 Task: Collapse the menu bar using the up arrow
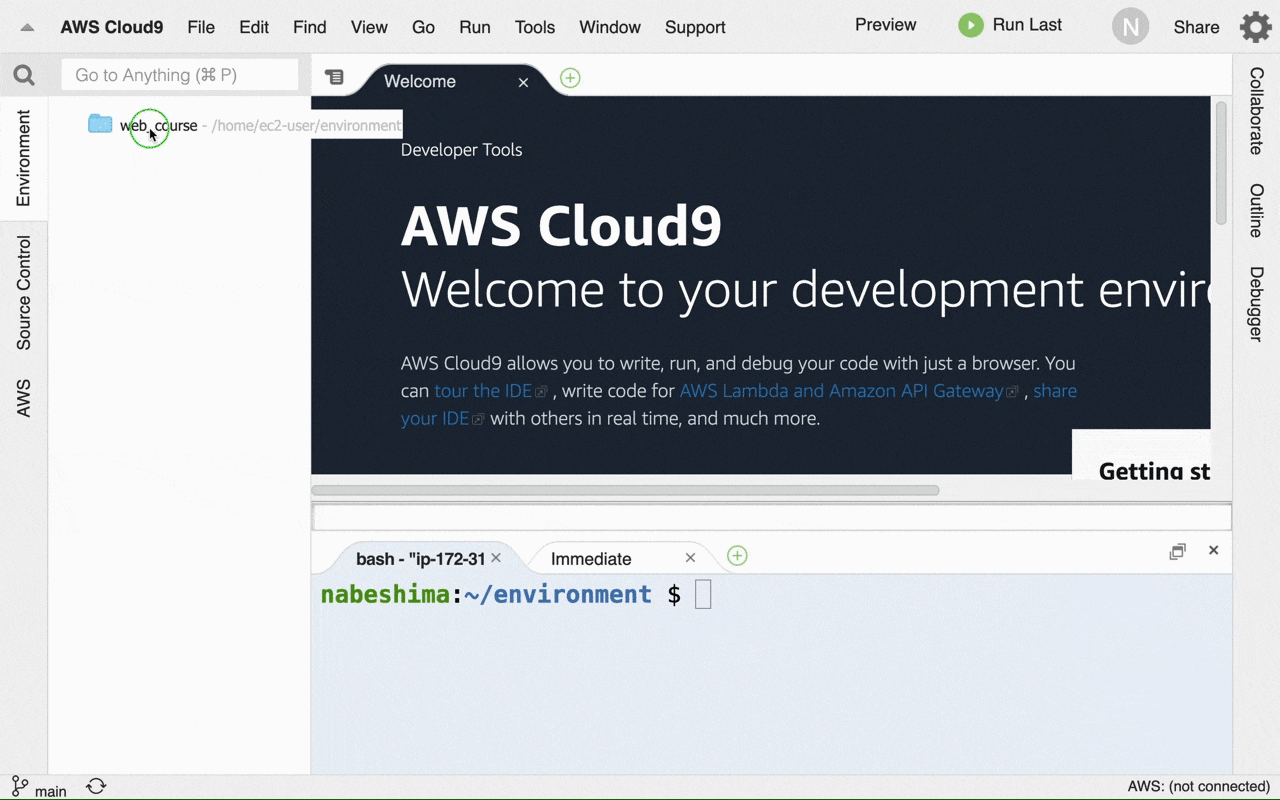click(27, 27)
